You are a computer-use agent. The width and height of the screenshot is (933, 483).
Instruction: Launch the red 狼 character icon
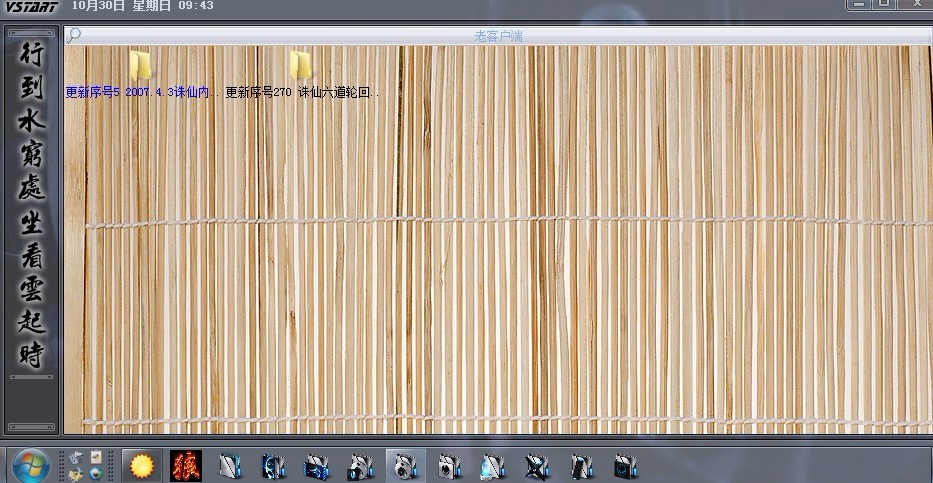coord(186,465)
